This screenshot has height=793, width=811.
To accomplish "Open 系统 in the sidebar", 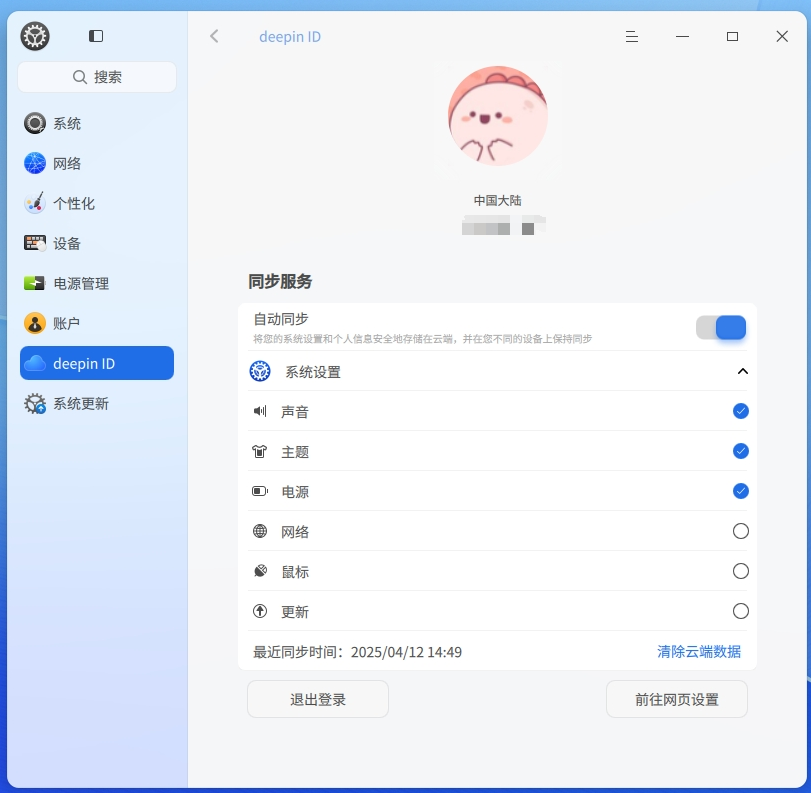I will click(x=97, y=124).
